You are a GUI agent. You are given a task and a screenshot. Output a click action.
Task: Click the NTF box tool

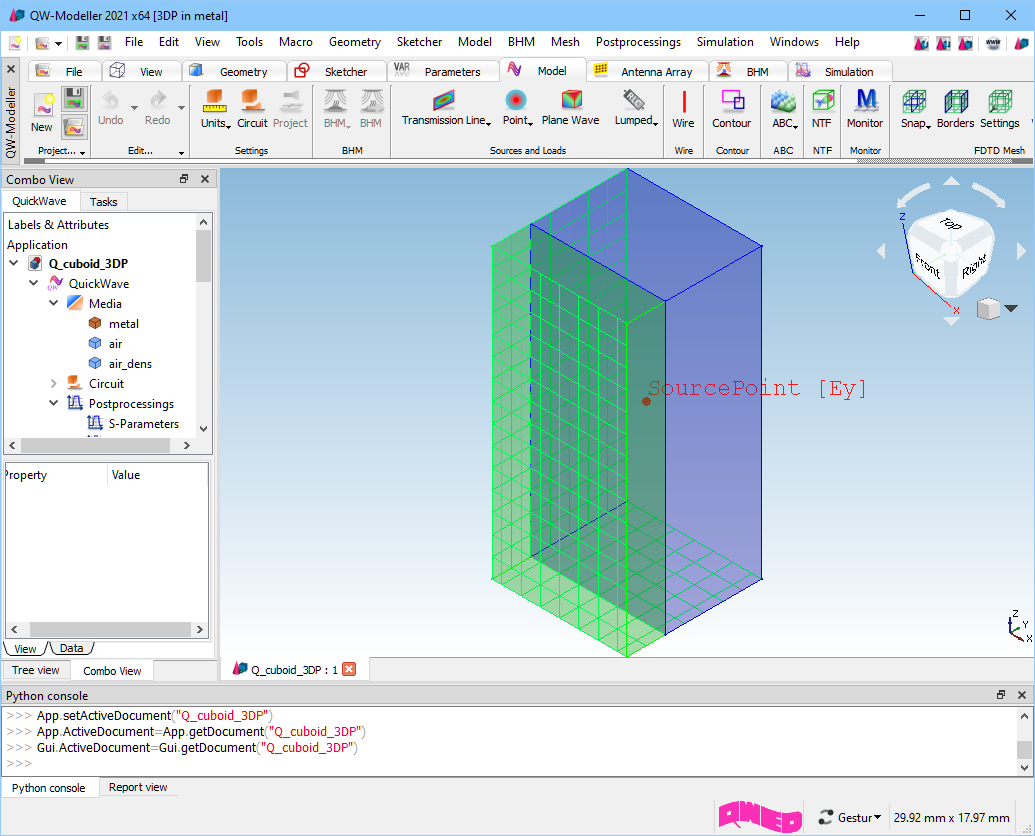point(822,110)
